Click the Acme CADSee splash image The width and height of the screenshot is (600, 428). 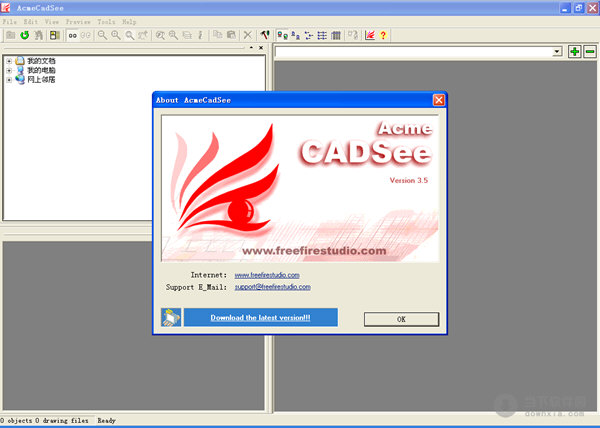(x=300, y=189)
